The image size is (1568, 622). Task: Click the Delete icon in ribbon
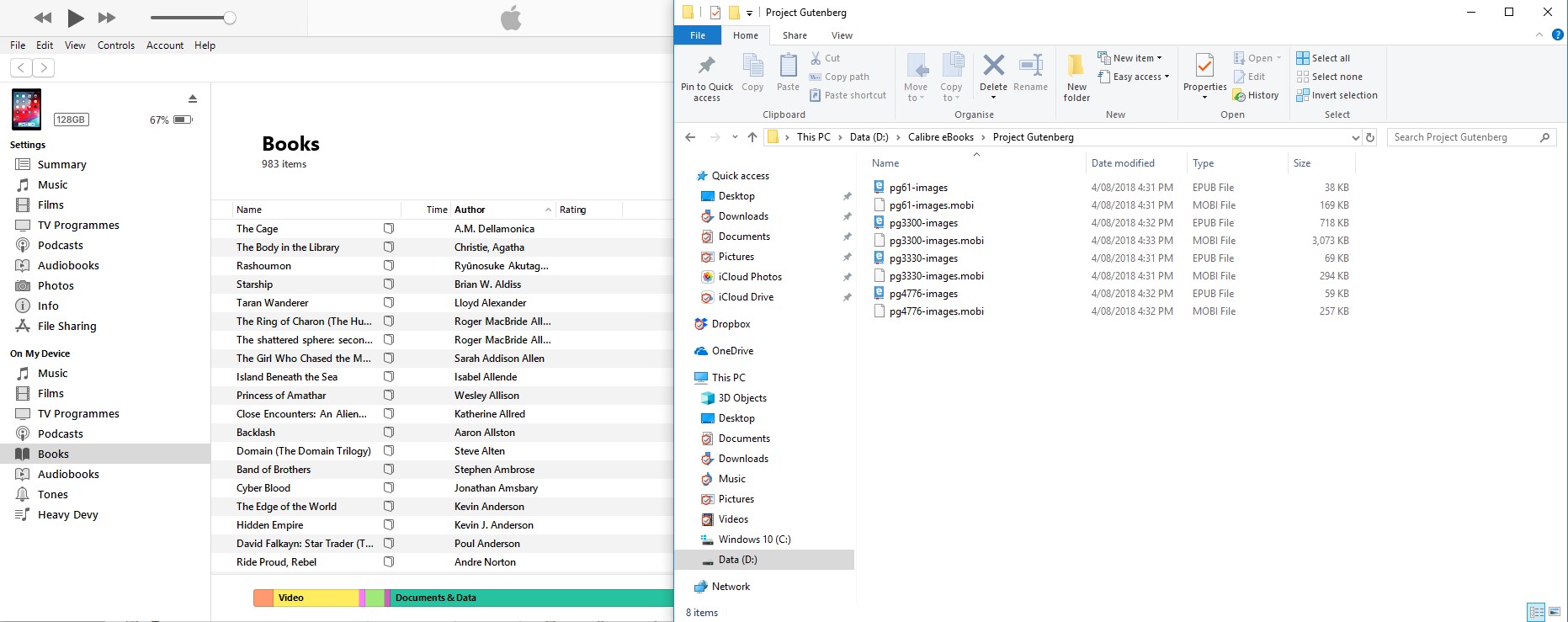coord(993,67)
